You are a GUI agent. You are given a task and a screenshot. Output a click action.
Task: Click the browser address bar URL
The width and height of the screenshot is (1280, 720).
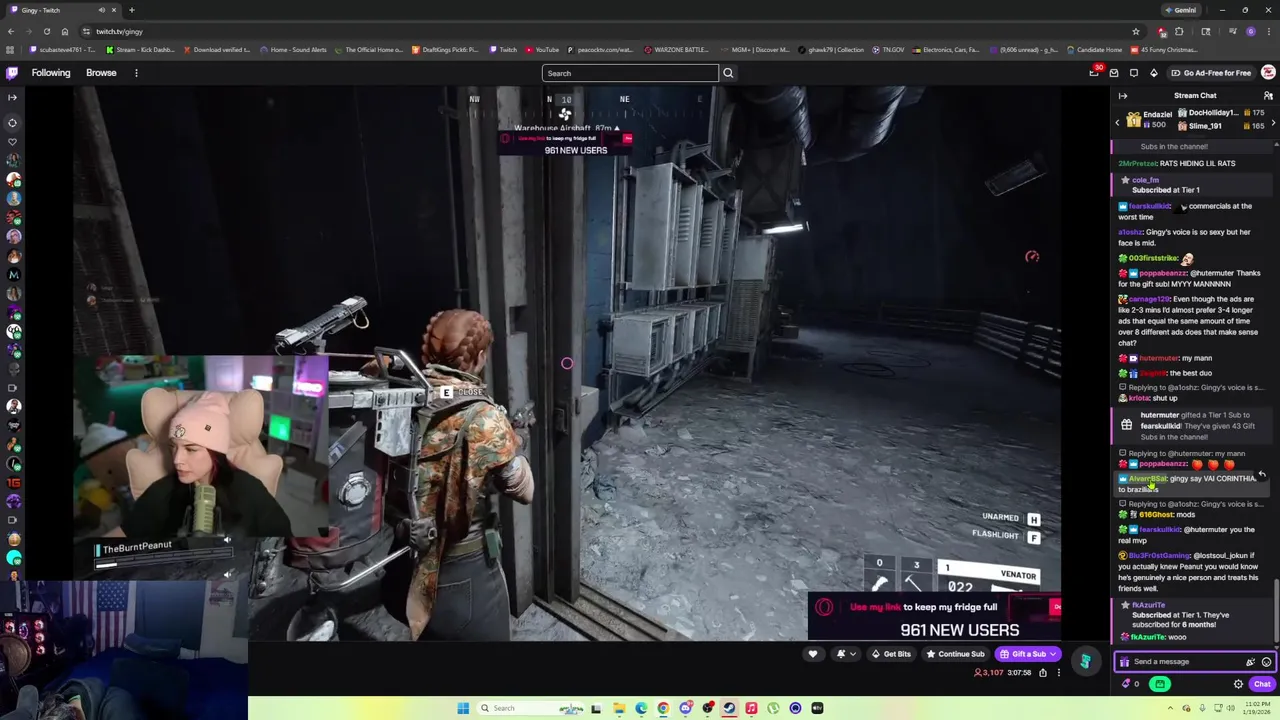coord(119,32)
